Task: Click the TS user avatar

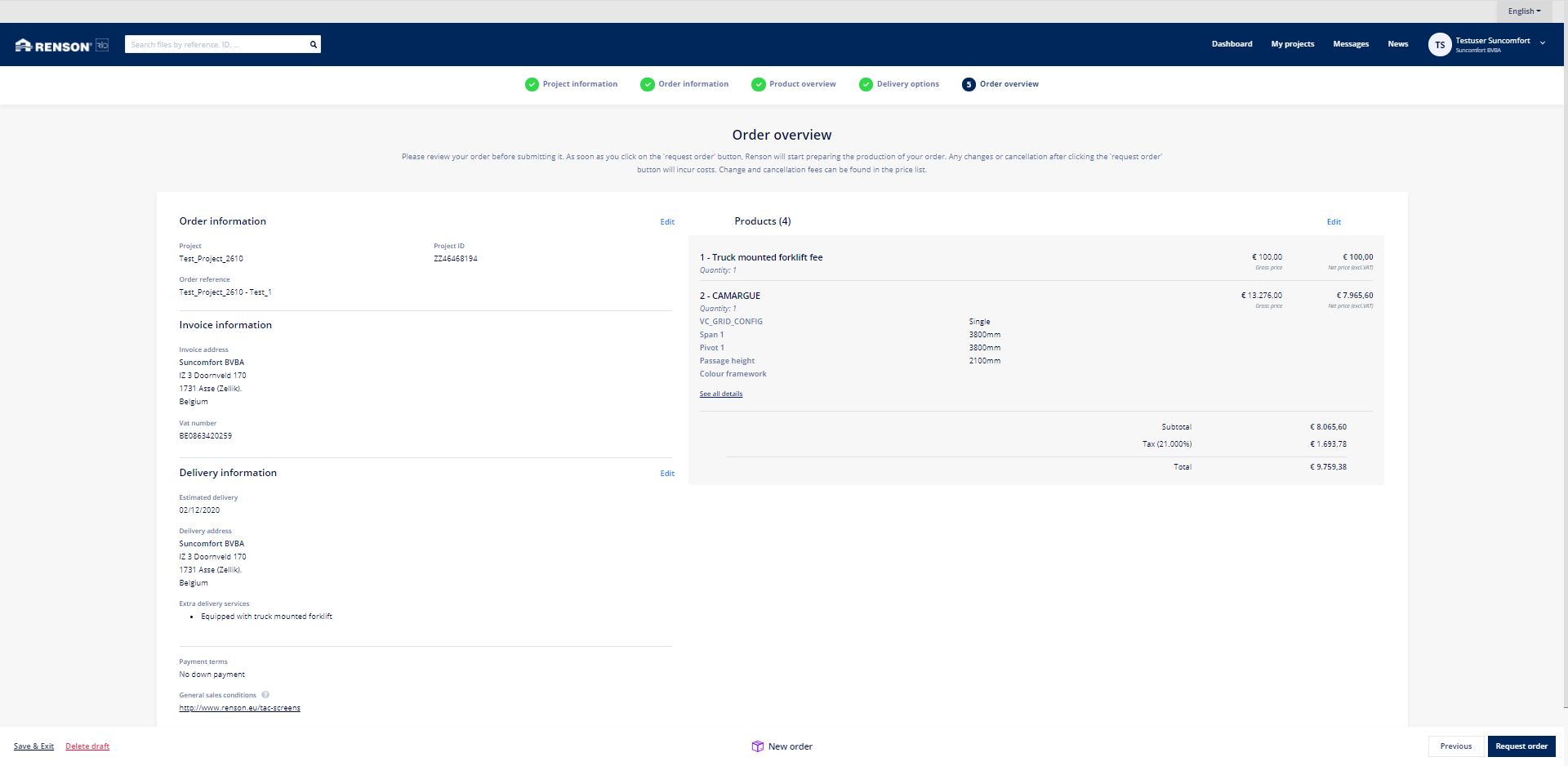Action: tap(1439, 45)
